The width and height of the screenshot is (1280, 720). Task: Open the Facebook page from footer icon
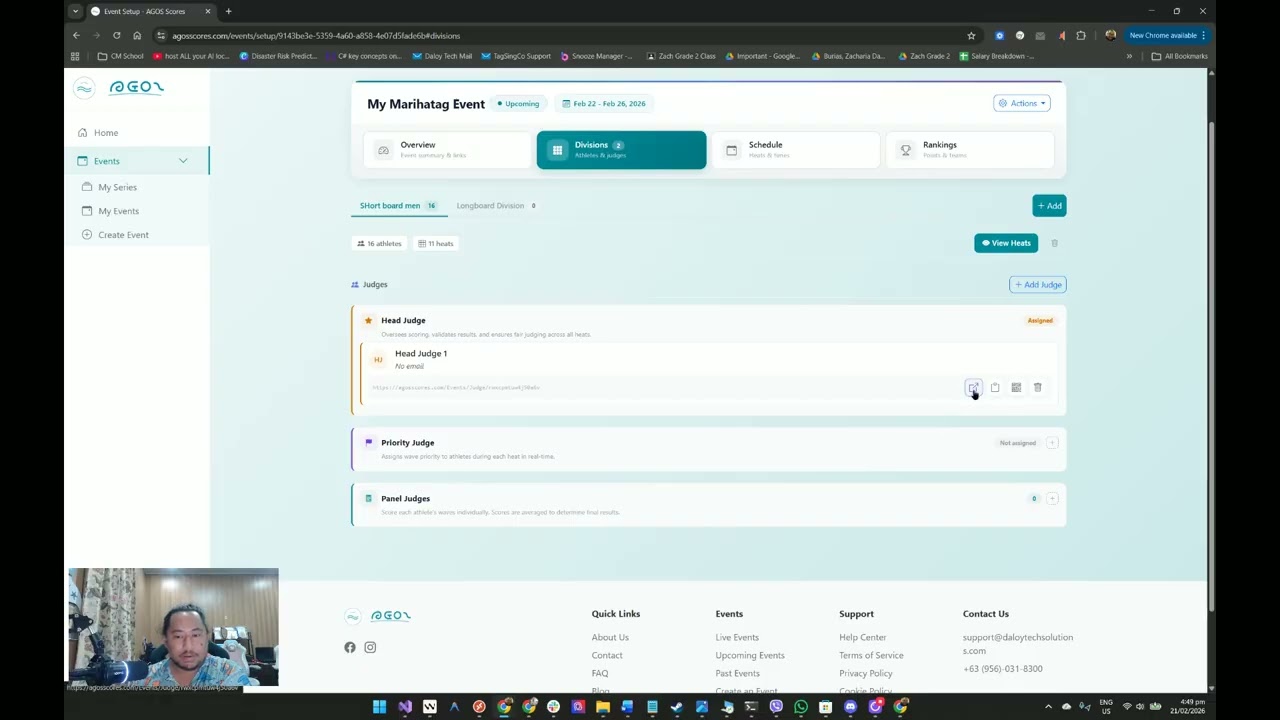(350, 647)
